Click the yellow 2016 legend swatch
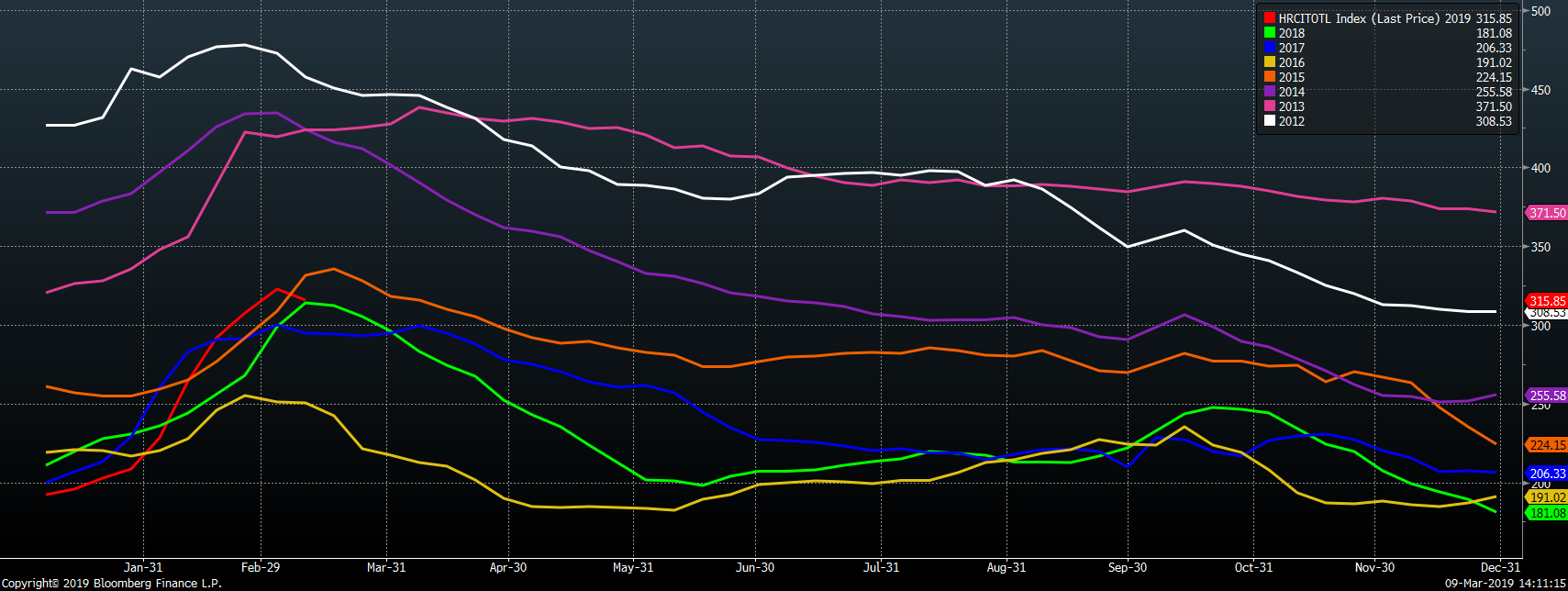The width and height of the screenshot is (1568, 591). 1269,62
